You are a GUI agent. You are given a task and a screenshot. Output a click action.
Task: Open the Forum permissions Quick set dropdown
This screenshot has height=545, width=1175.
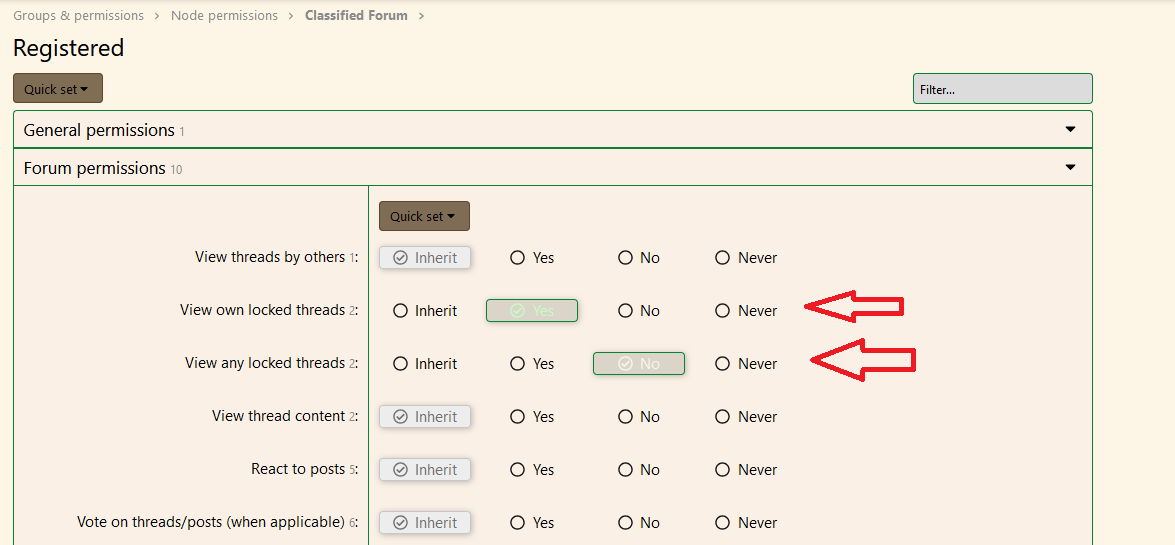424,216
